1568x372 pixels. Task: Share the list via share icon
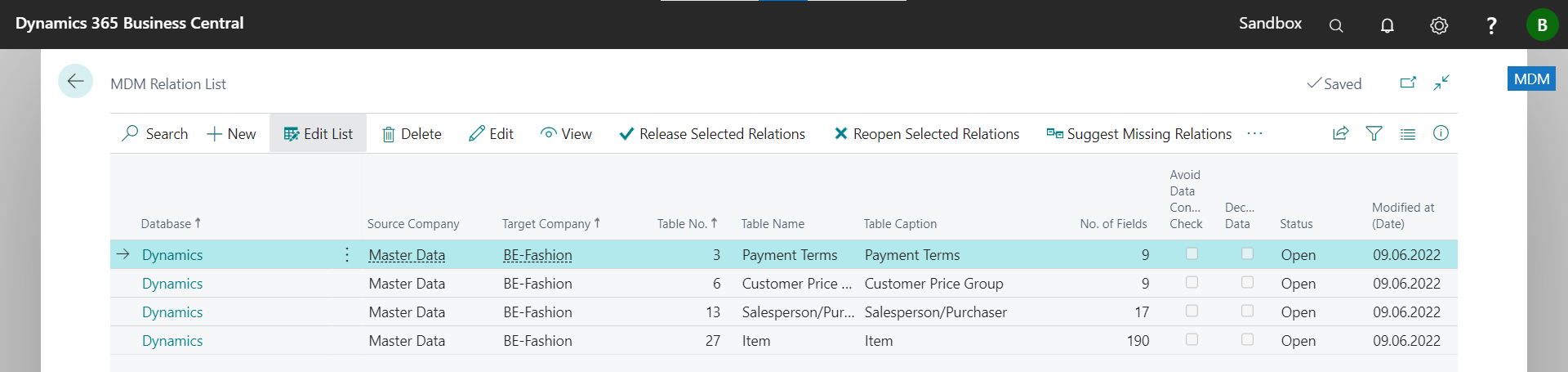(x=1340, y=133)
